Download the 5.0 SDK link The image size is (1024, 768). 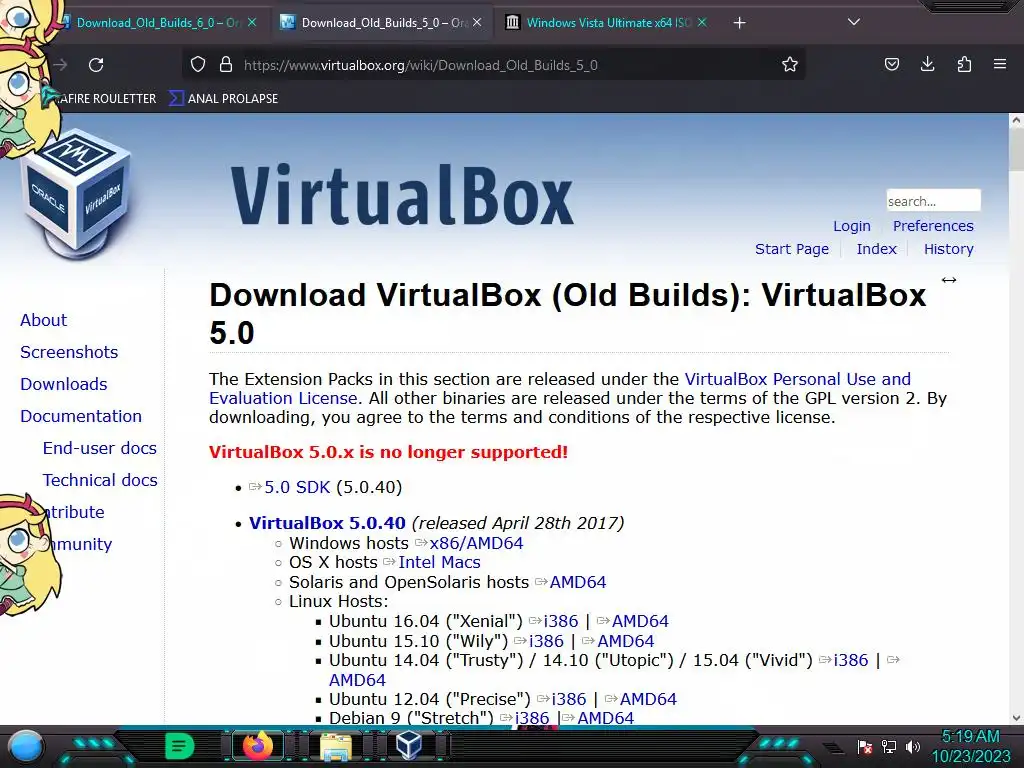297,487
